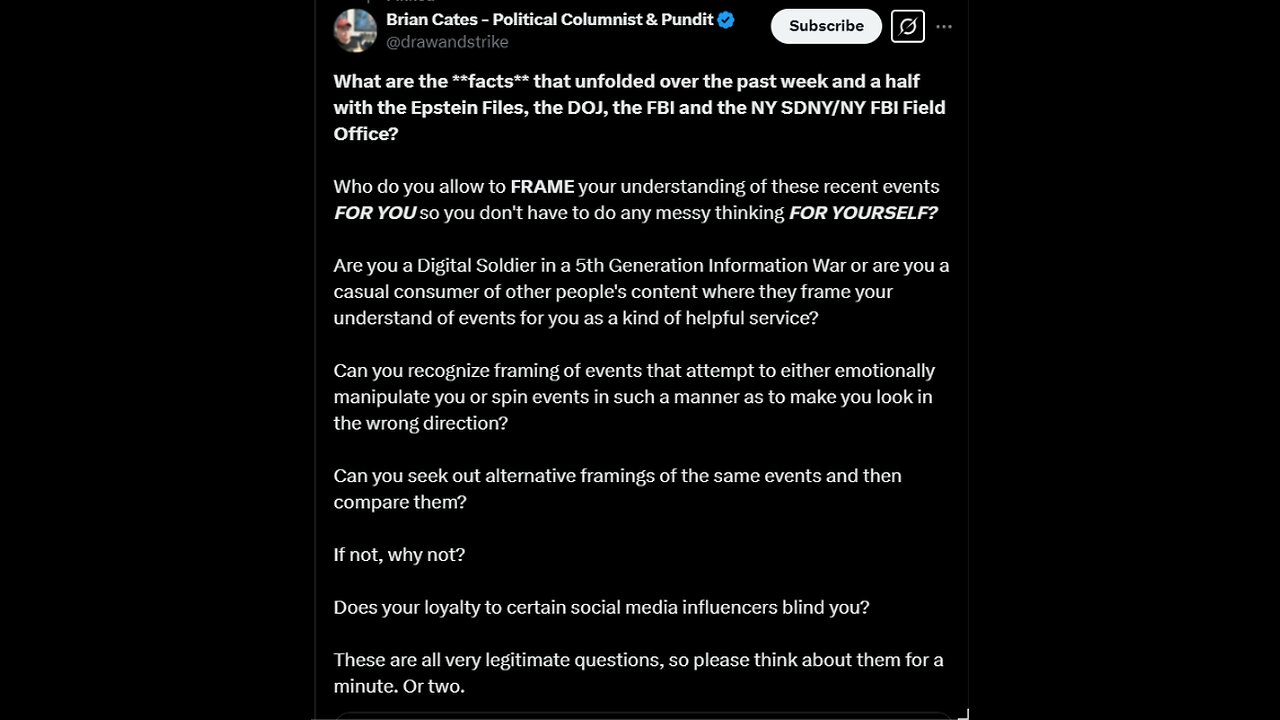Open the three-dot More options menu
This screenshot has height=720, width=1280.
pos(944,27)
